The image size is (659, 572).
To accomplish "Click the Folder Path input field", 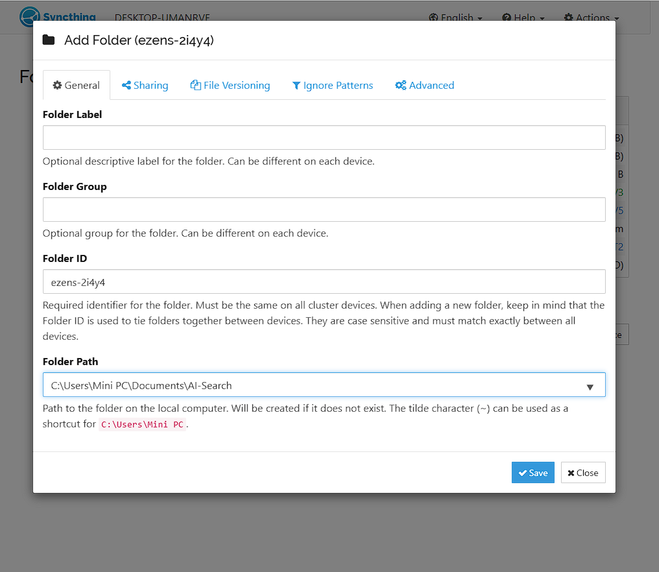I will 324,385.
